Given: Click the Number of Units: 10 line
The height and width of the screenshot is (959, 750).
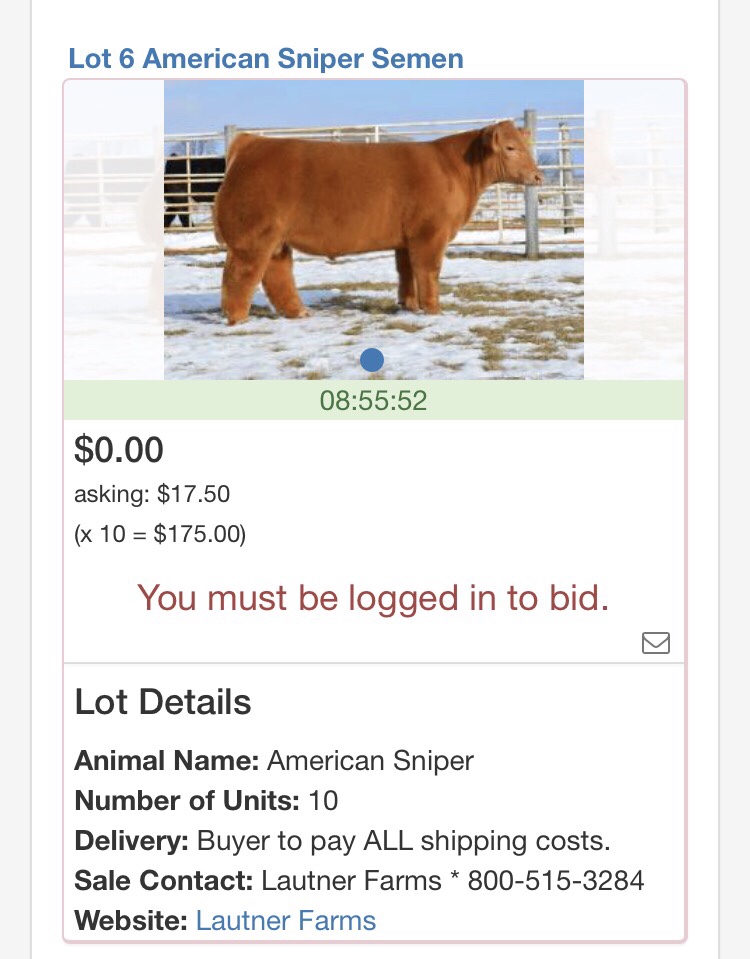Looking at the screenshot, I should (206, 801).
